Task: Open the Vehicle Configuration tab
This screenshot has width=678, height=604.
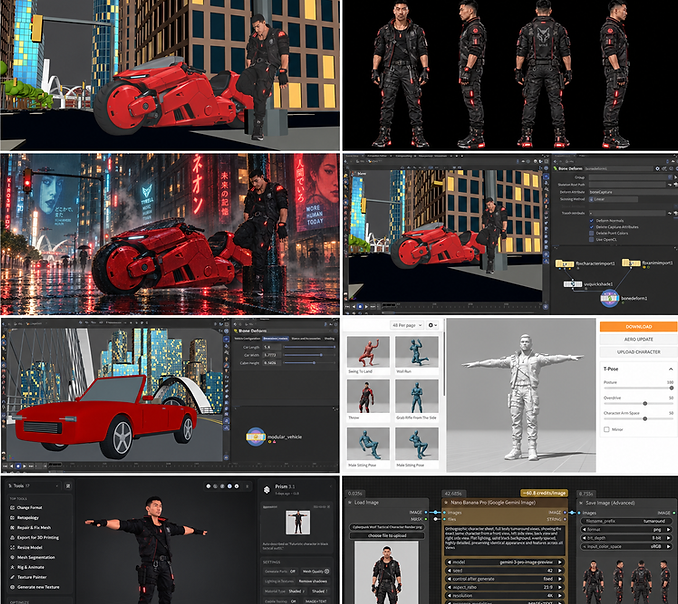Action: (x=247, y=339)
